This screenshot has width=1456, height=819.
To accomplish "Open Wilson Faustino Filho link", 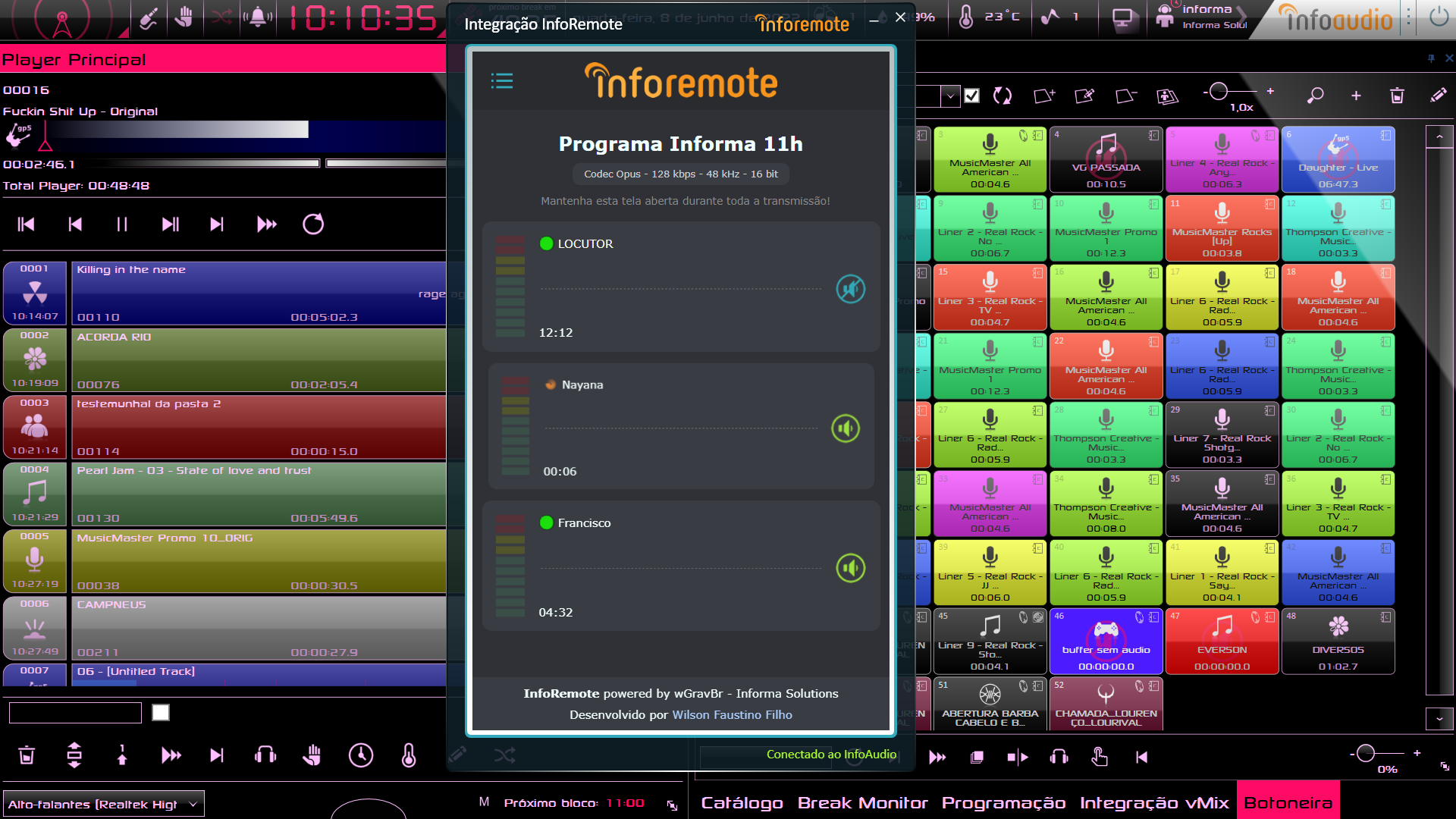I will [732, 714].
